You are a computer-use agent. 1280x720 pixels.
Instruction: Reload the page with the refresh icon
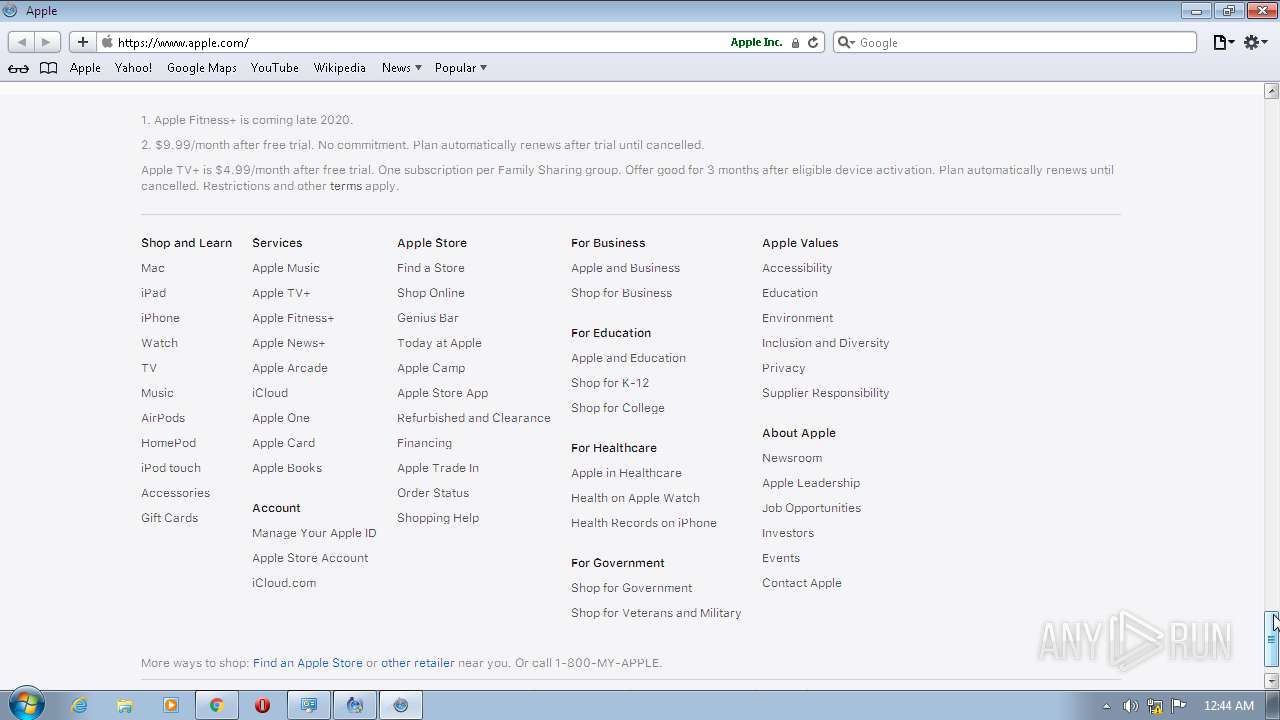tap(813, 42)
